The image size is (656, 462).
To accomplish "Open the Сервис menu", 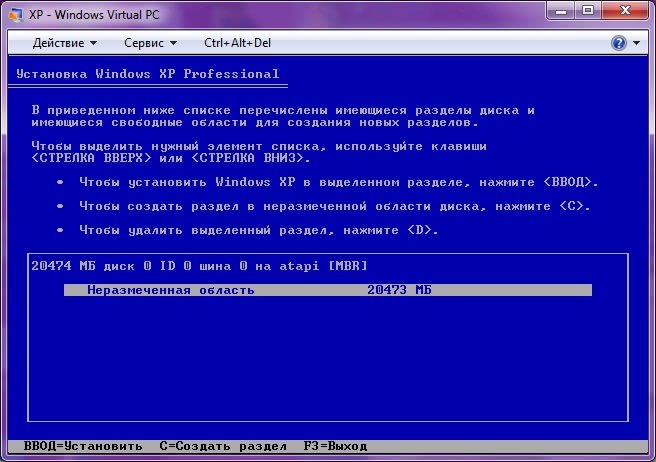I will [x=150, y=43].
